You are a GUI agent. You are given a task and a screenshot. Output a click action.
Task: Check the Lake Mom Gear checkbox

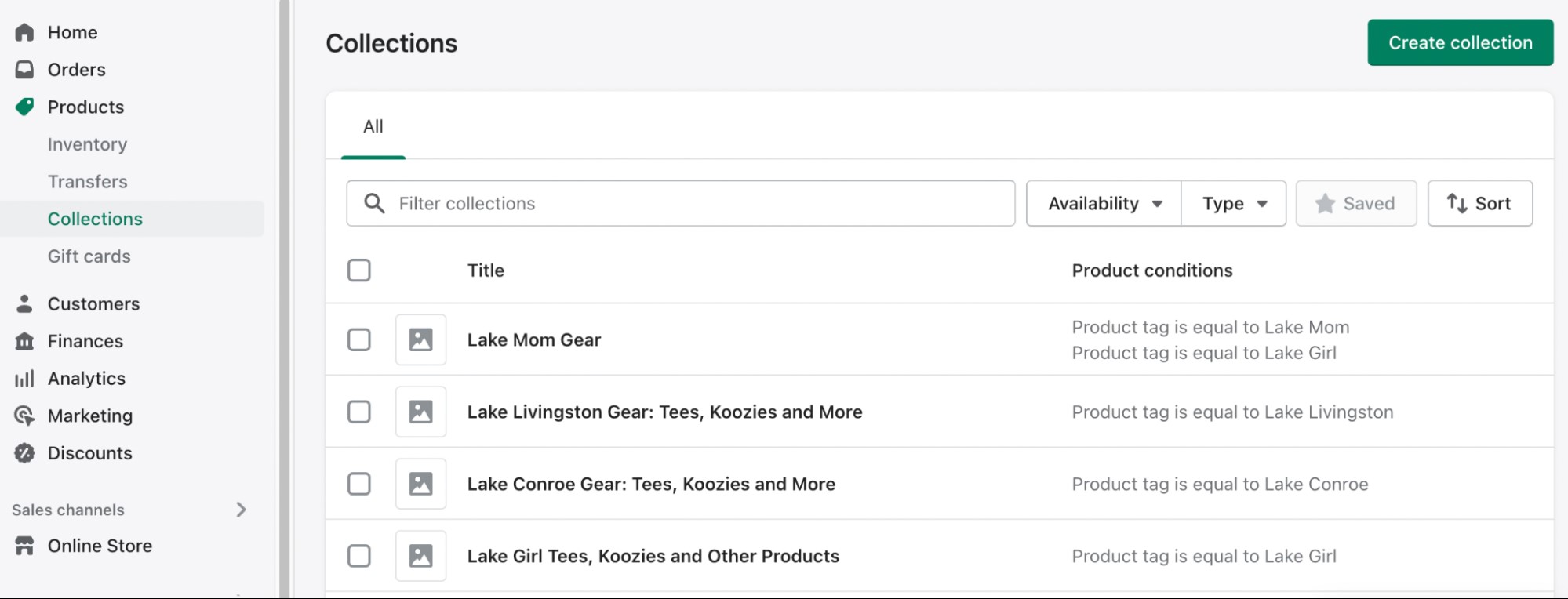(359, 339)
